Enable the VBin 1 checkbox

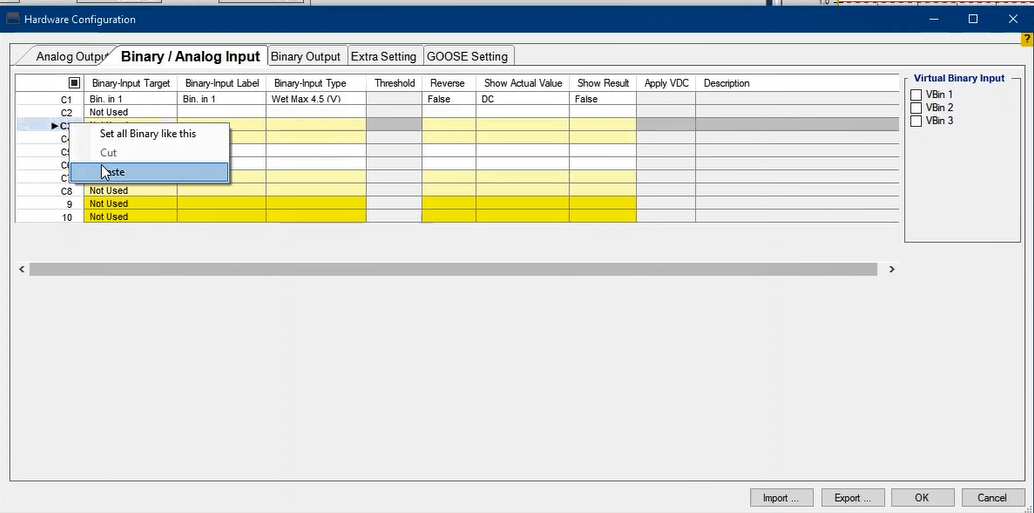916,95
